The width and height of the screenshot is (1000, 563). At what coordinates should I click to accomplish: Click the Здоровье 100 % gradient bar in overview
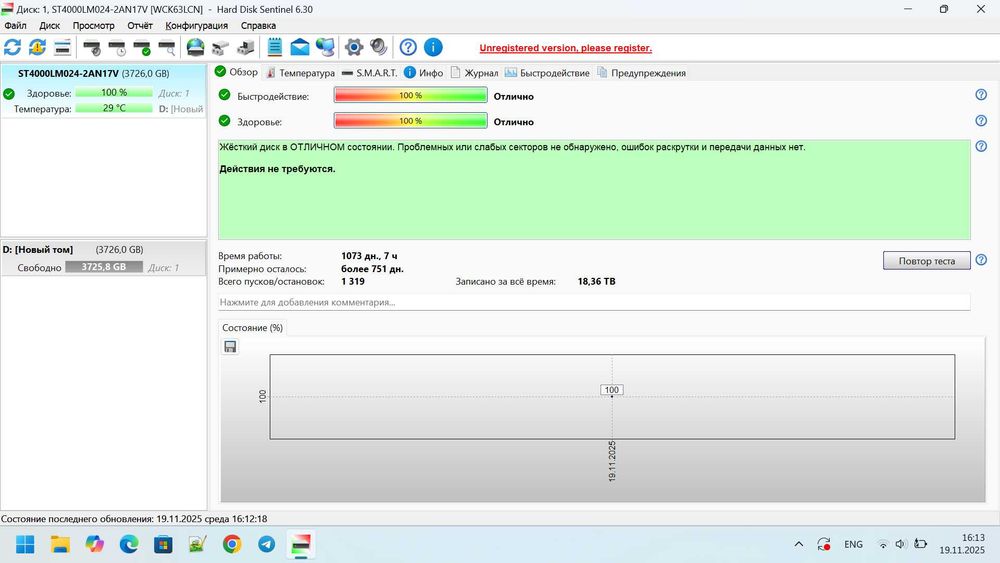411,121
